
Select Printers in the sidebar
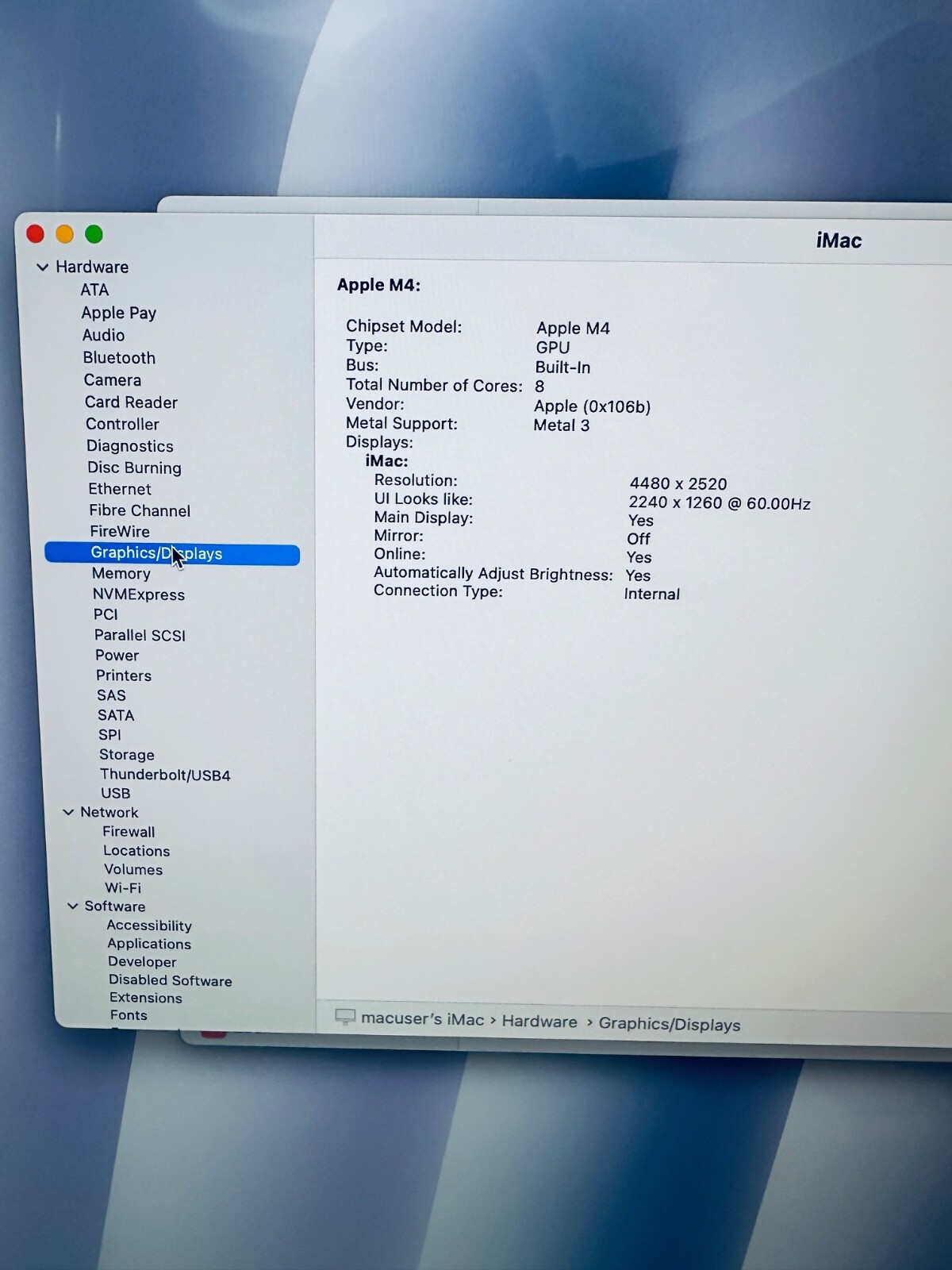tap(124, 675)
